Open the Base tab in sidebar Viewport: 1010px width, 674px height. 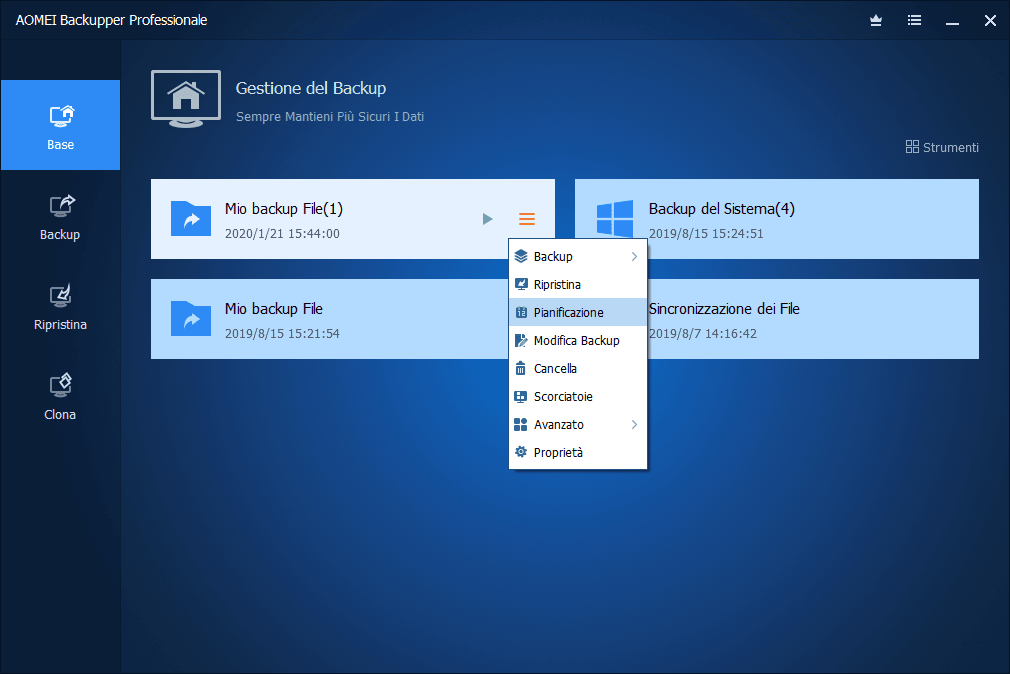(x=60, y=125)
